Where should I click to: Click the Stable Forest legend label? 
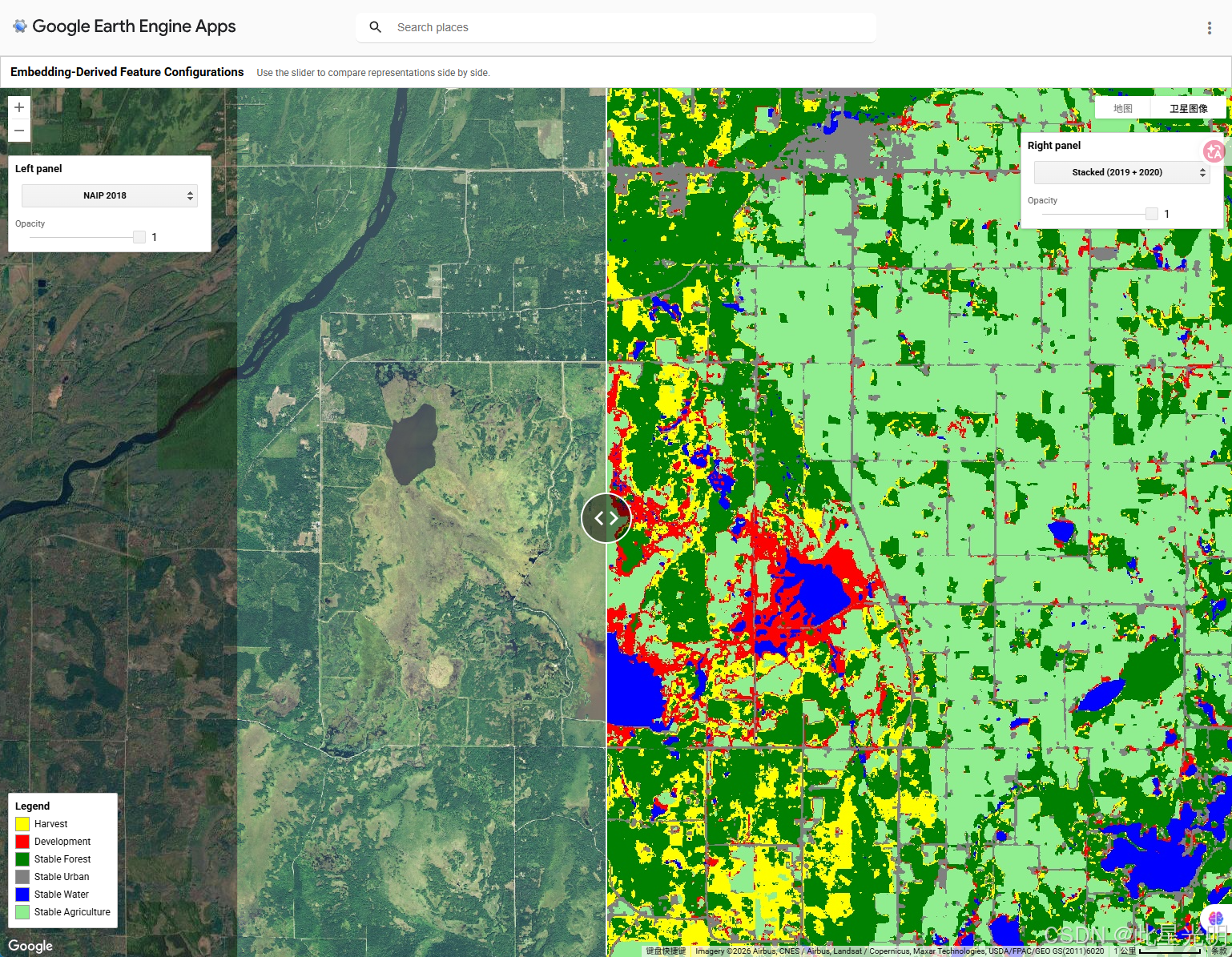62,859
